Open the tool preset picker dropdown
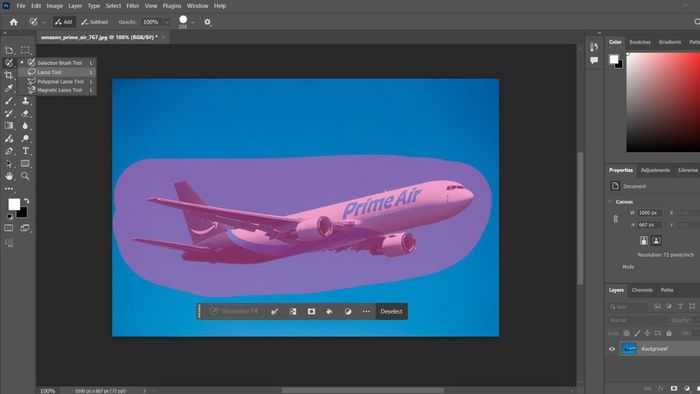The height and width of the screenshot is (394, 700). (x=44, y=22)
